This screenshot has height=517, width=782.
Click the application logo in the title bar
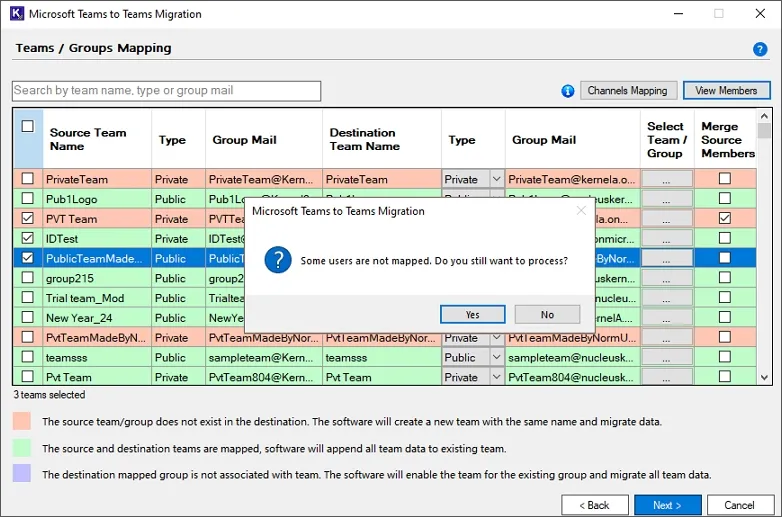16,13
